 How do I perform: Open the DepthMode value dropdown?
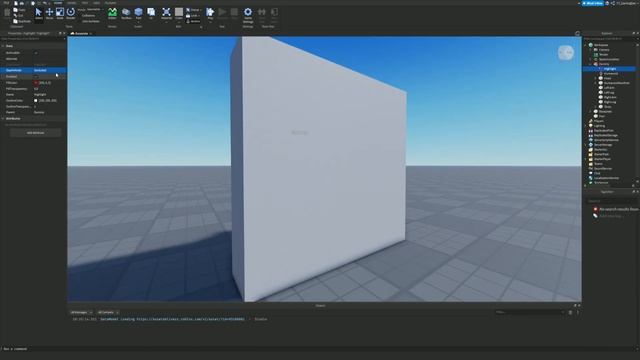point(49,70)
